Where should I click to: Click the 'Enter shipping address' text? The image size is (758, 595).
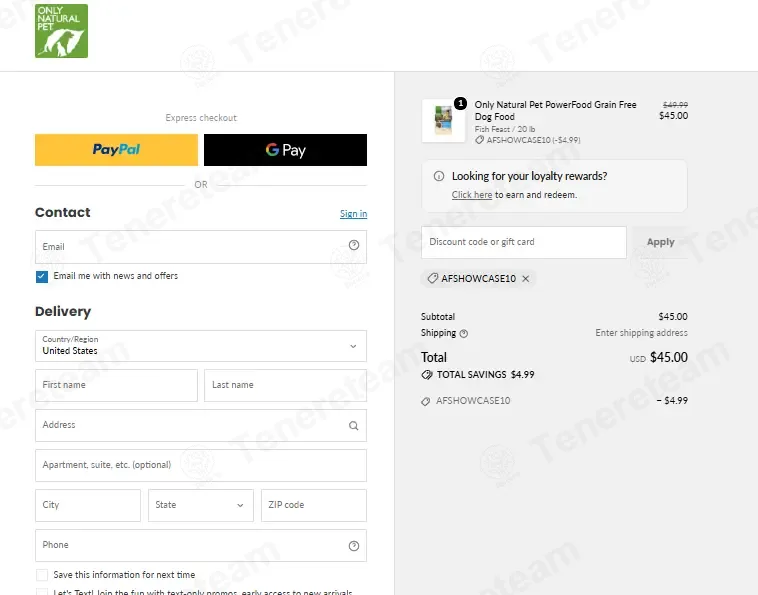coord(641,333)
